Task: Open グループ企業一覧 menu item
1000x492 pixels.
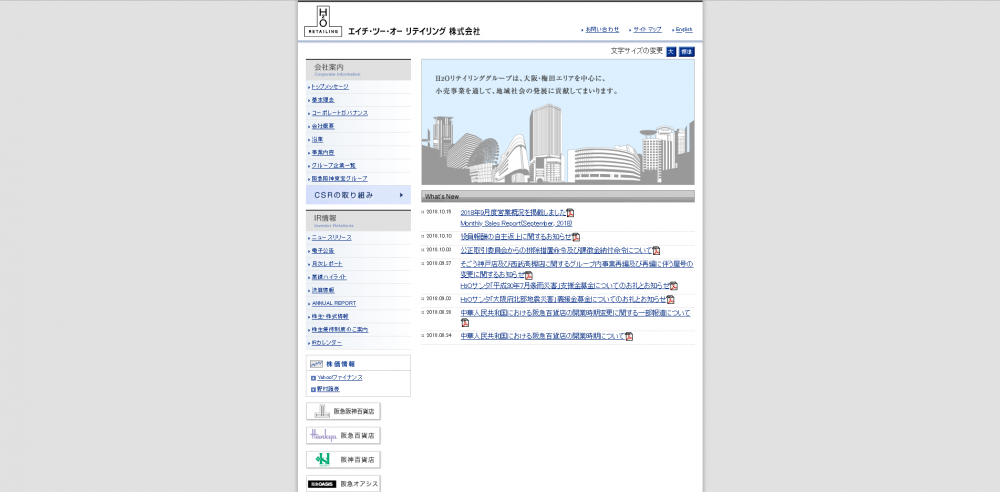Action: pyautogui.click(x=334, y=165)
